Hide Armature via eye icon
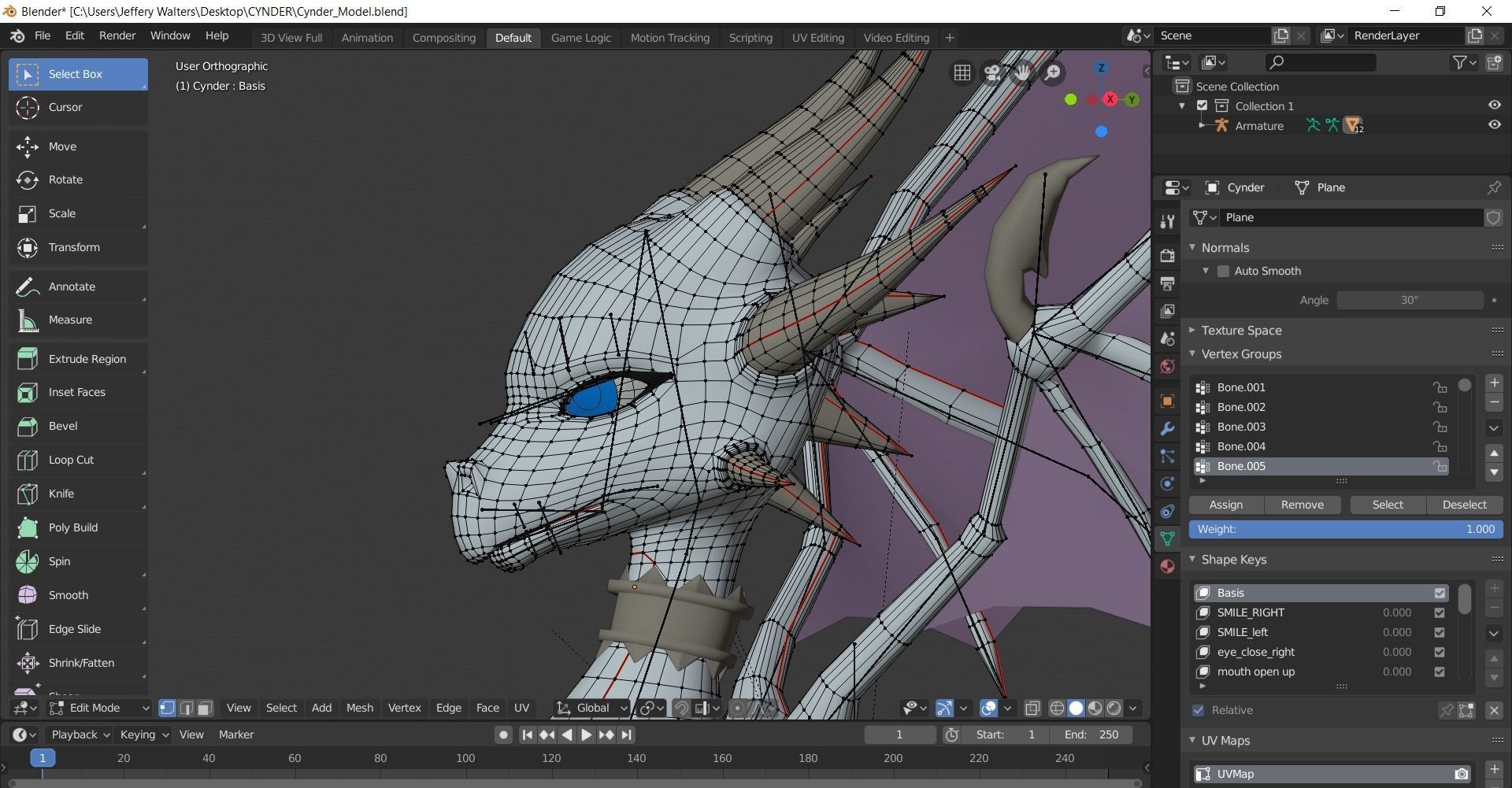 [x=1494, y=124]
